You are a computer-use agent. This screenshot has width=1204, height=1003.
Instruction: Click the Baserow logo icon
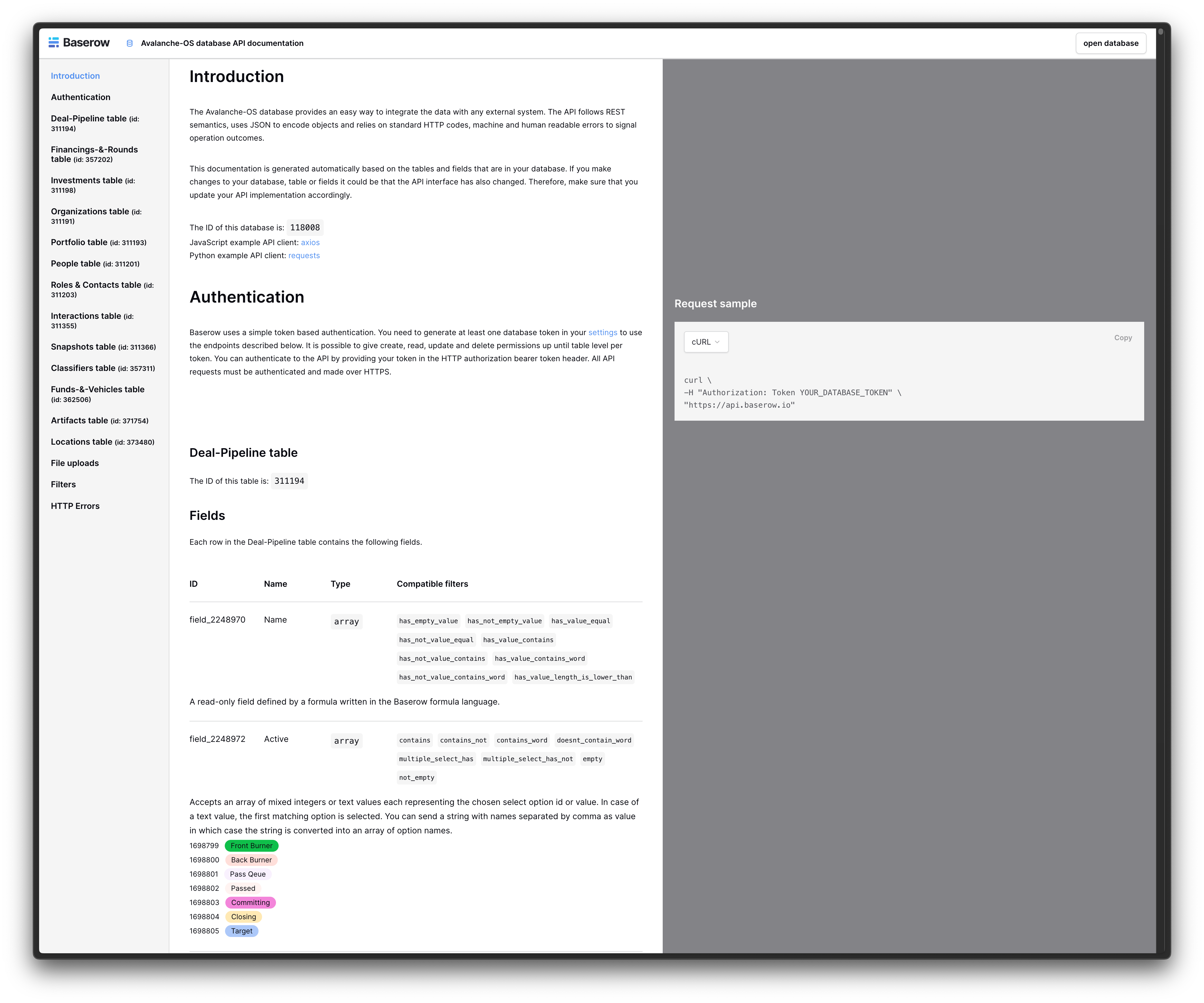click(x=54, y=42)
